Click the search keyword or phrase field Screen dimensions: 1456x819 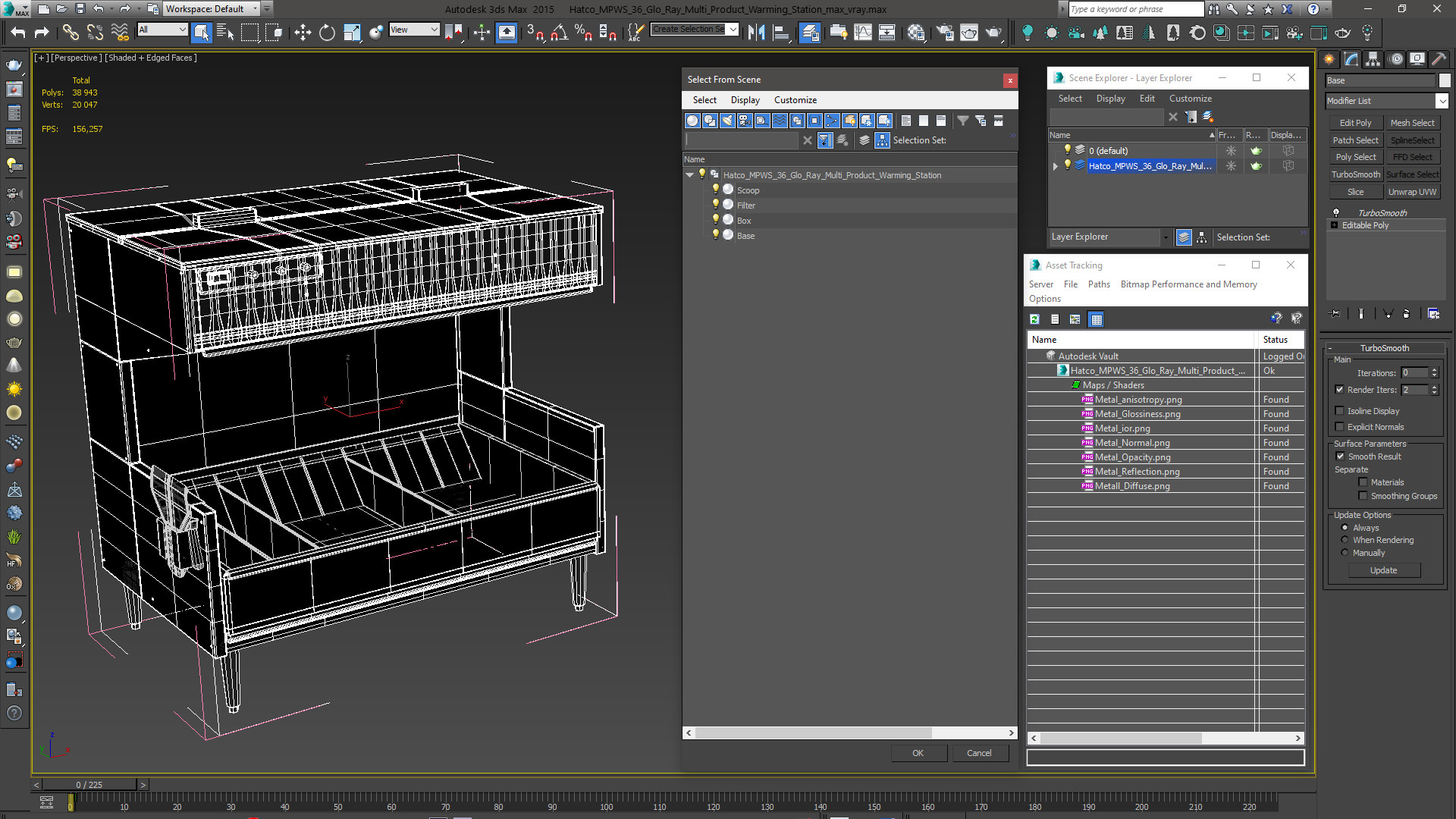pos(1135,9)
